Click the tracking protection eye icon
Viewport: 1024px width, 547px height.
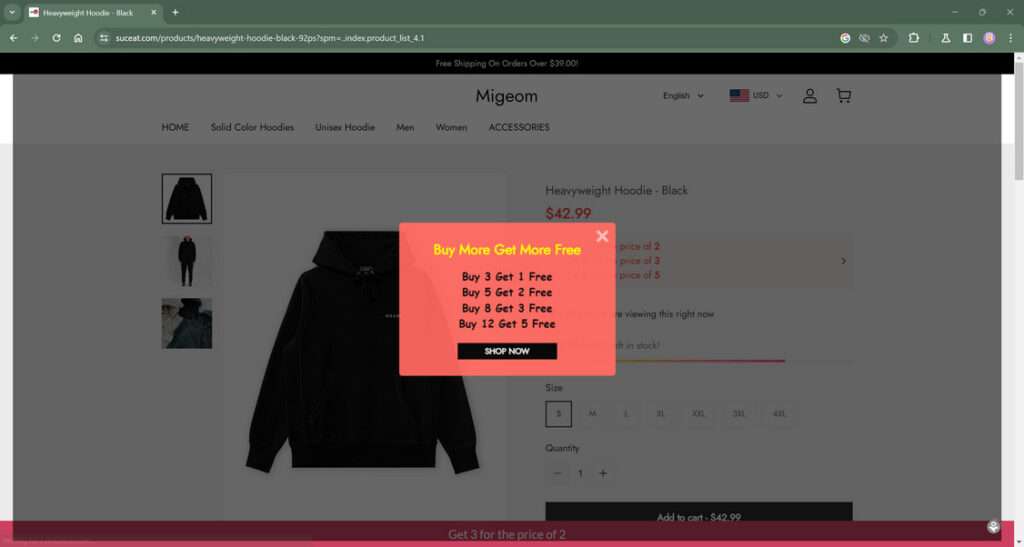coord(864,38)
